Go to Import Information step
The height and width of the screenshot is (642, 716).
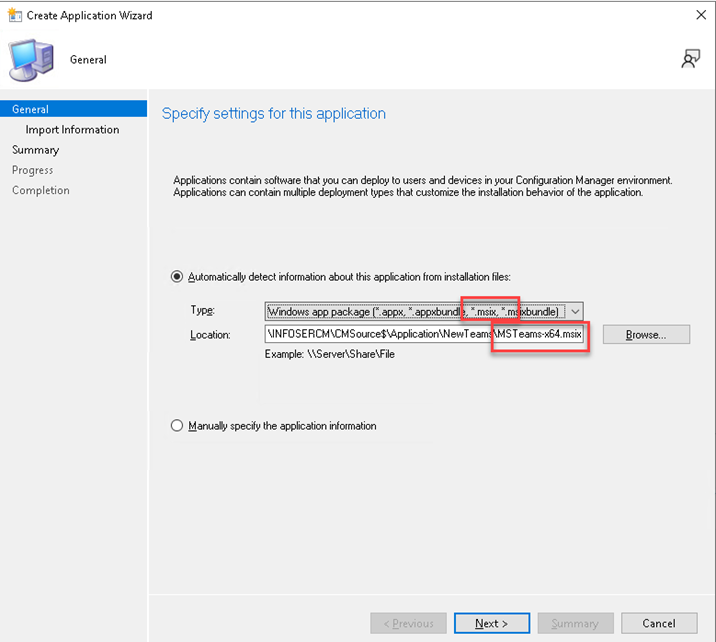[x=72, y=130]
